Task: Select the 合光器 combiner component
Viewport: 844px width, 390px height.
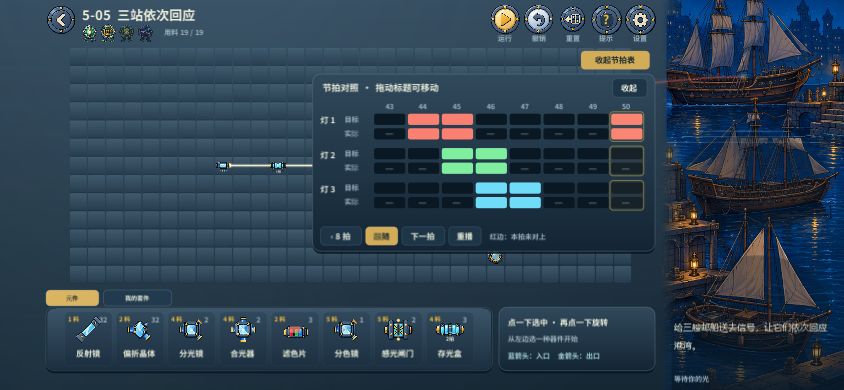Action: pyautogui.click(x=243, y=338)
